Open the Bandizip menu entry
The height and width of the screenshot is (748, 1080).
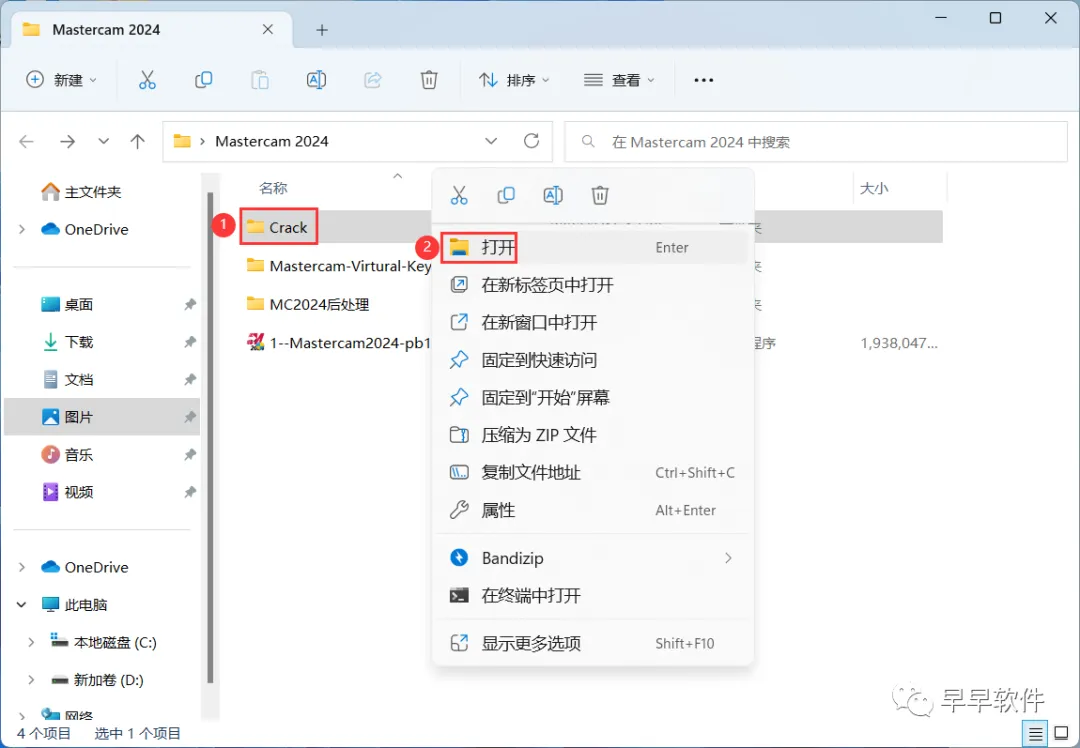click(592, 558)
